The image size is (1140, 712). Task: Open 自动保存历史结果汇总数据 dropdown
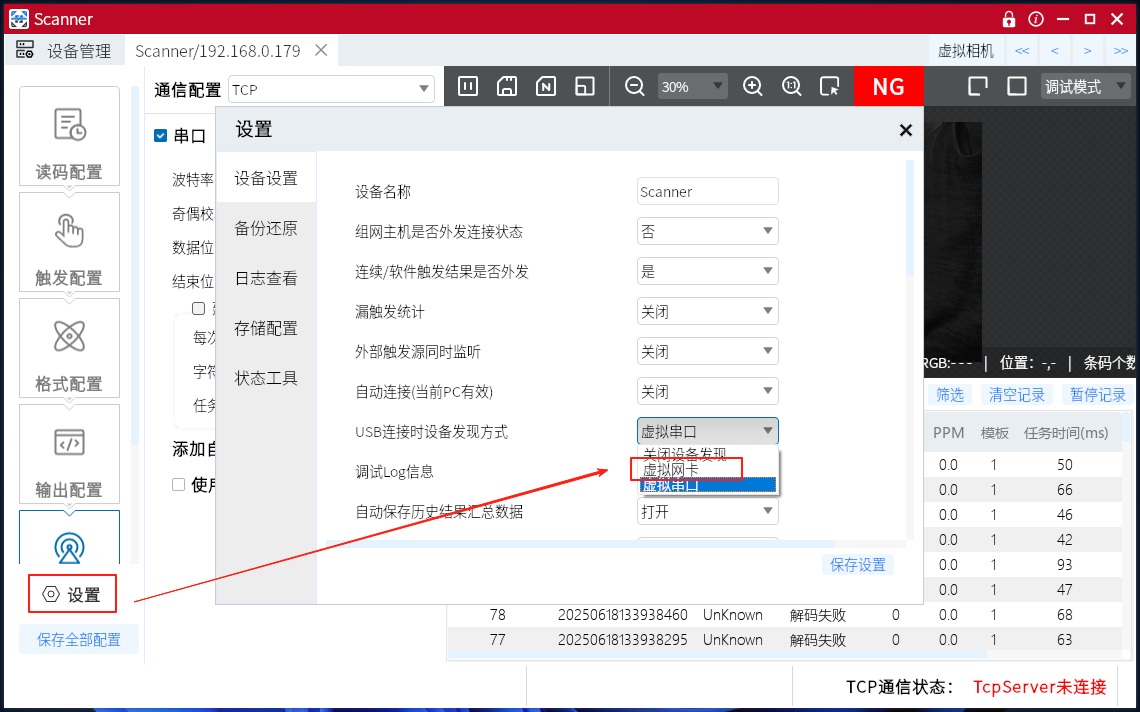[707, 511]
